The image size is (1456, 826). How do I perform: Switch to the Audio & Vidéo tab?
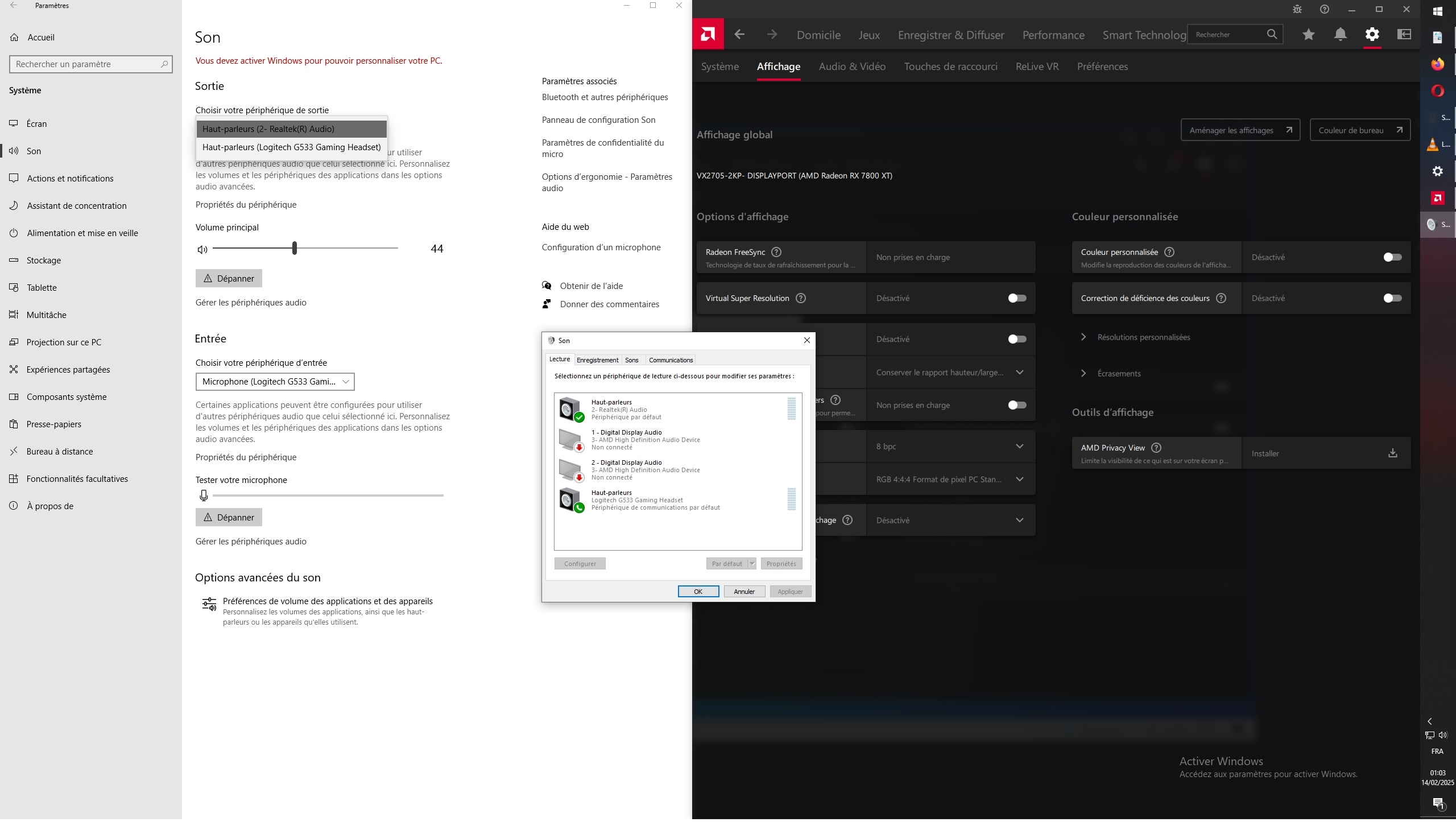(852, 67)
